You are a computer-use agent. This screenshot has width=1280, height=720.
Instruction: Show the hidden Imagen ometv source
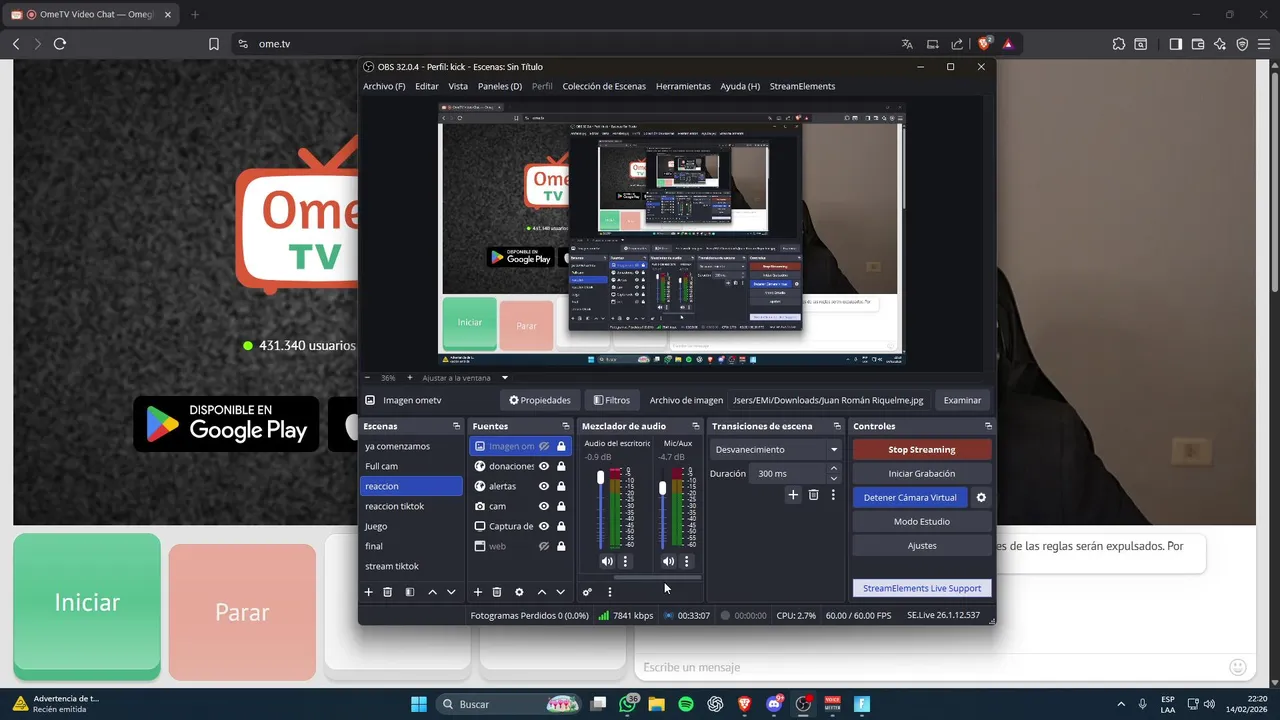point(544,446)
